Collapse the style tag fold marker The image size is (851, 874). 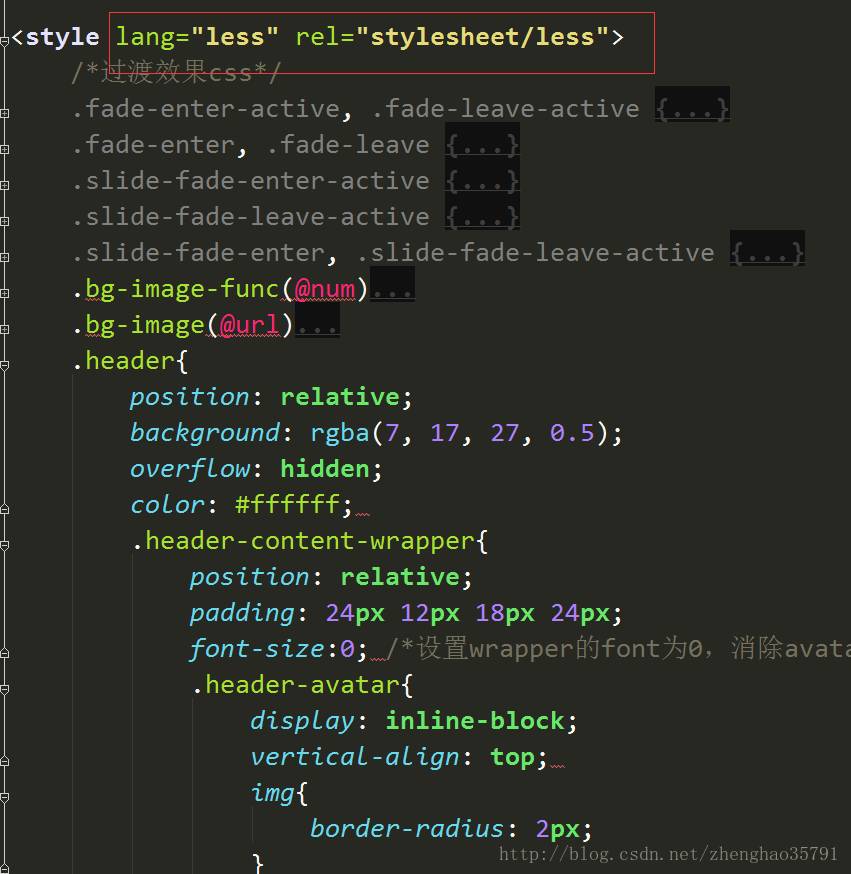pos(4,41)
